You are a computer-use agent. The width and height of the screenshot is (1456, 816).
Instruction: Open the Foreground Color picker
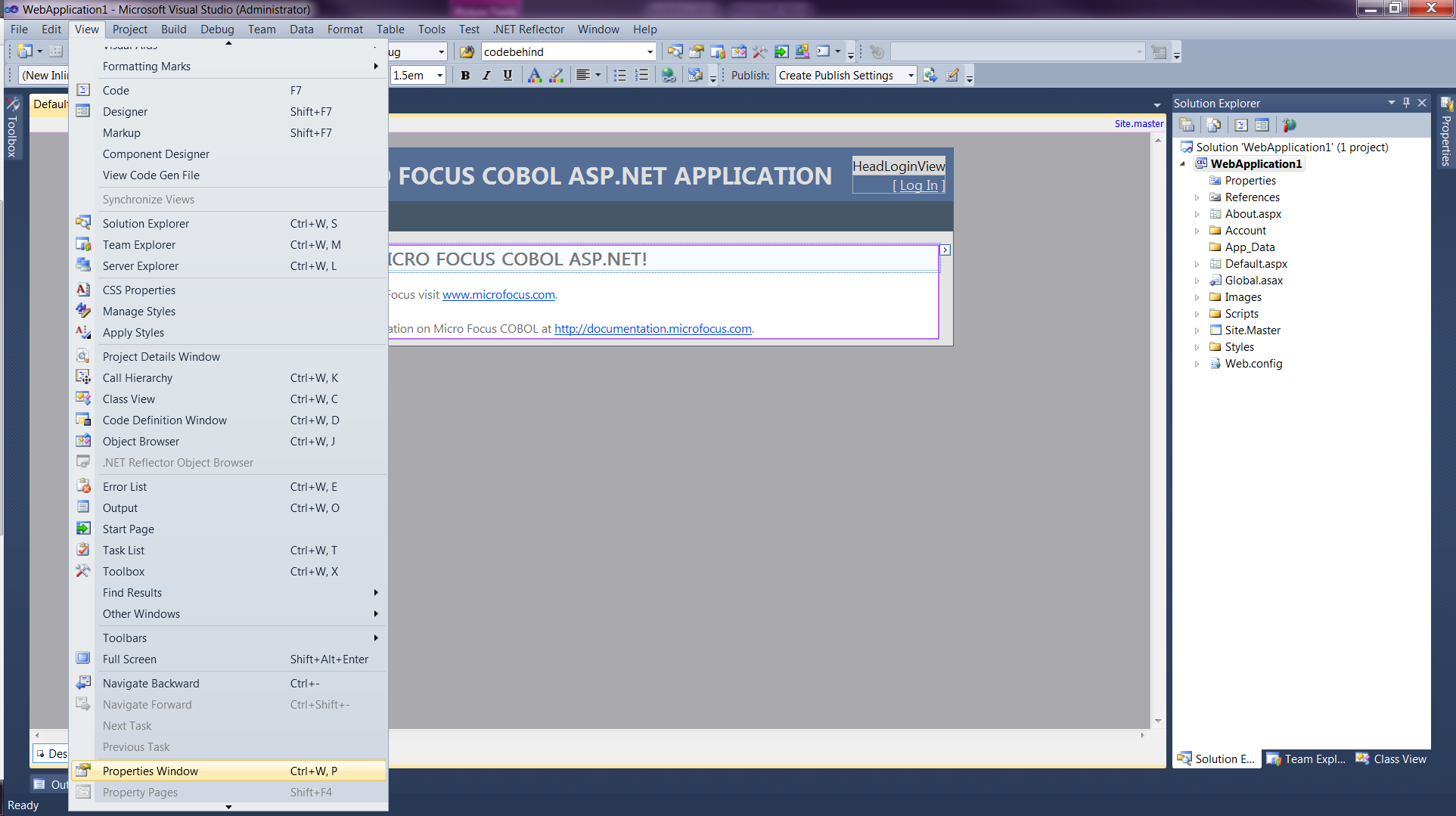535,75
